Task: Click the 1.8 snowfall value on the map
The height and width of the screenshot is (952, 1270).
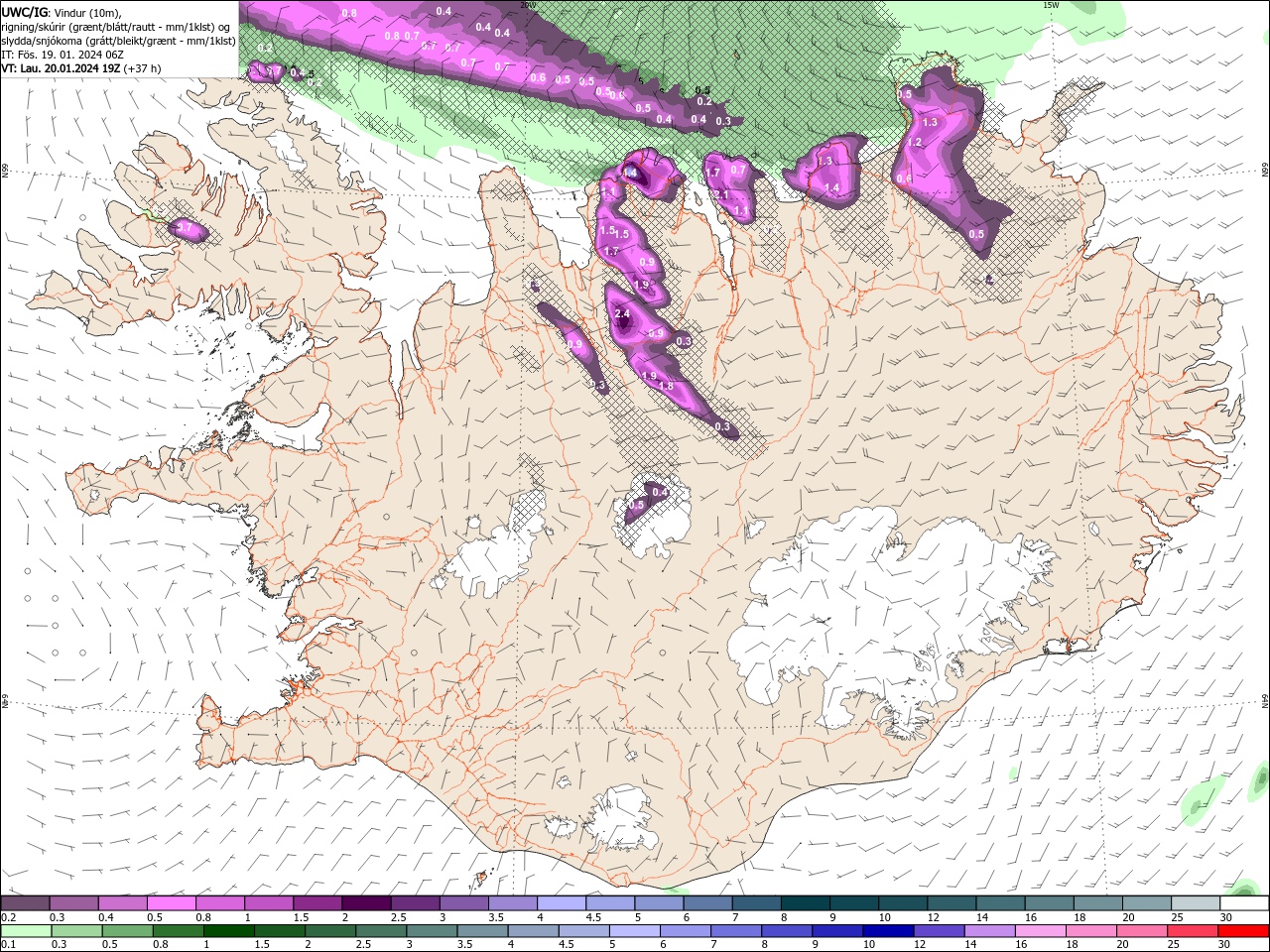Action: click(666, 386)
